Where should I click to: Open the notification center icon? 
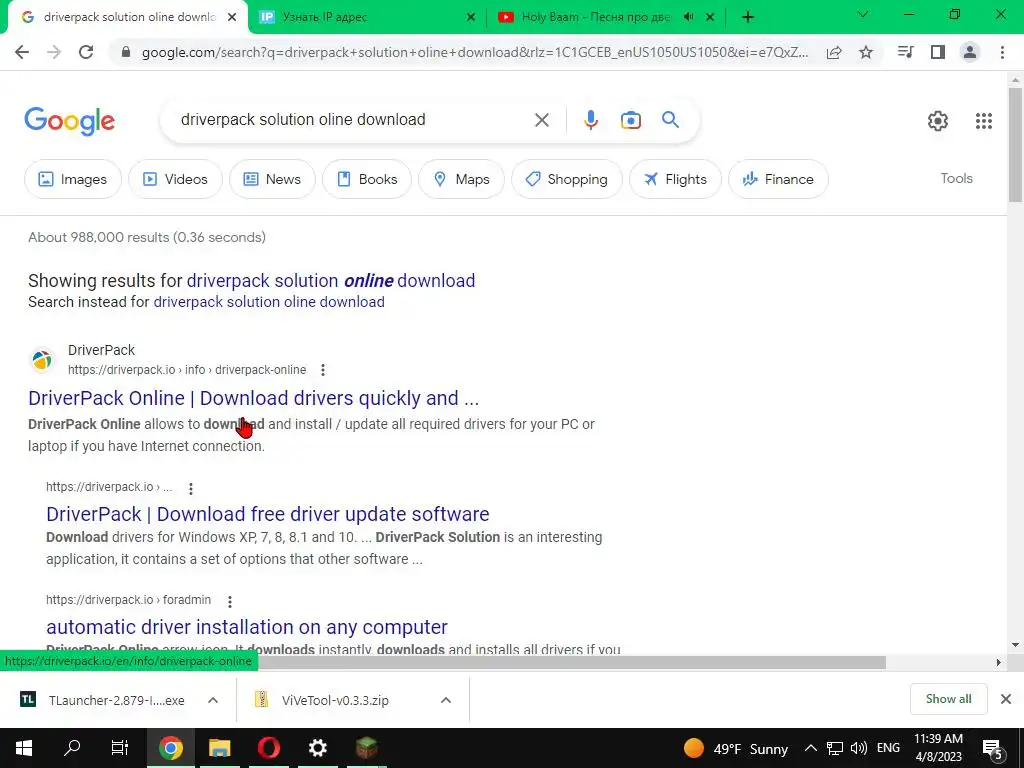[x=993, y=749]
